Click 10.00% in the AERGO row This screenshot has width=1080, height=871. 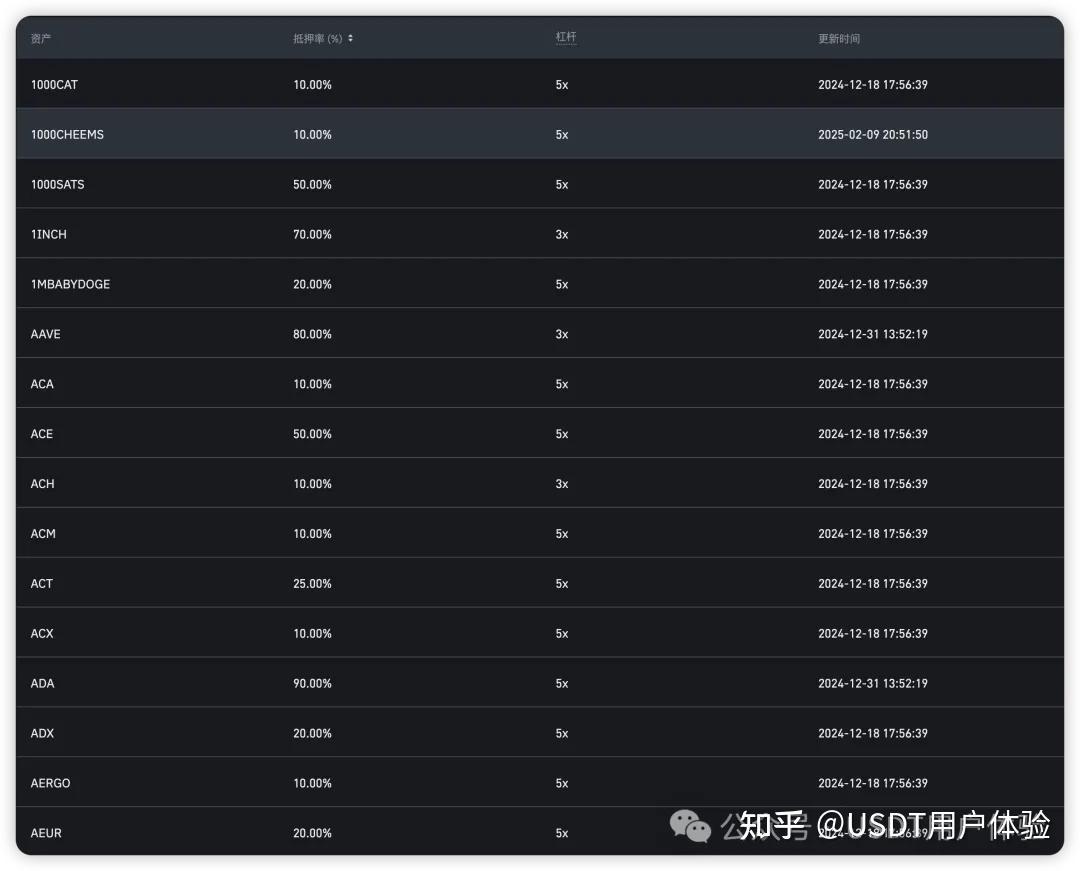pos(313,784)
